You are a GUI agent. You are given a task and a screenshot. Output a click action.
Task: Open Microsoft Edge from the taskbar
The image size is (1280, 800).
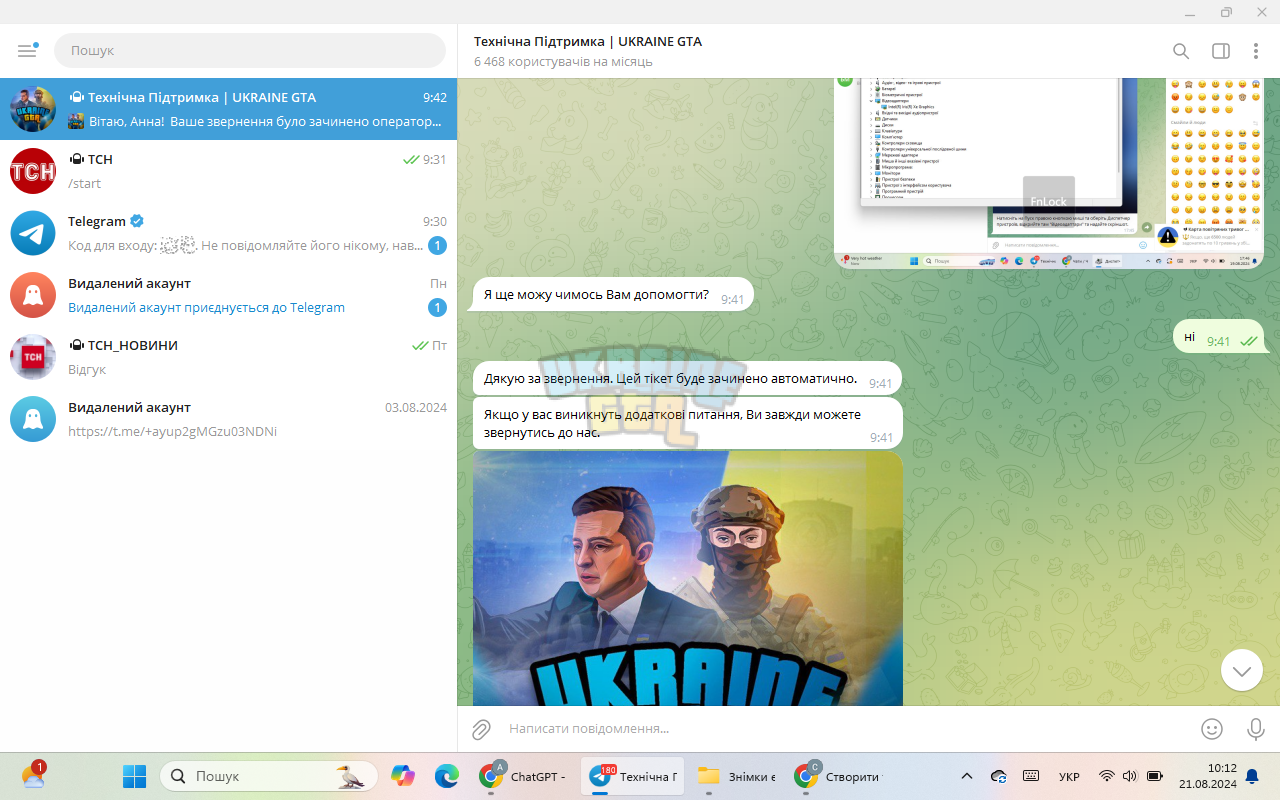[447, 776]
